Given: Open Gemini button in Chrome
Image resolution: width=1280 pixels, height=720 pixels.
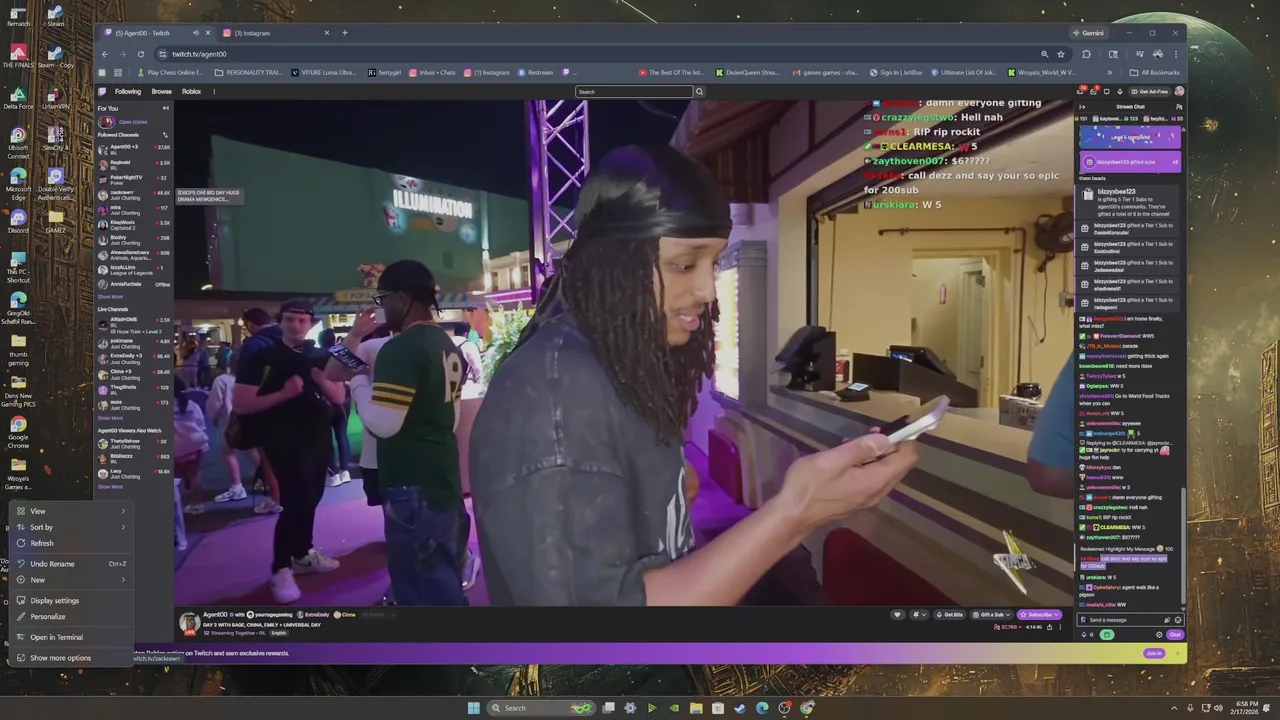Looking at the screenshot, I should tap(1087, 33).
